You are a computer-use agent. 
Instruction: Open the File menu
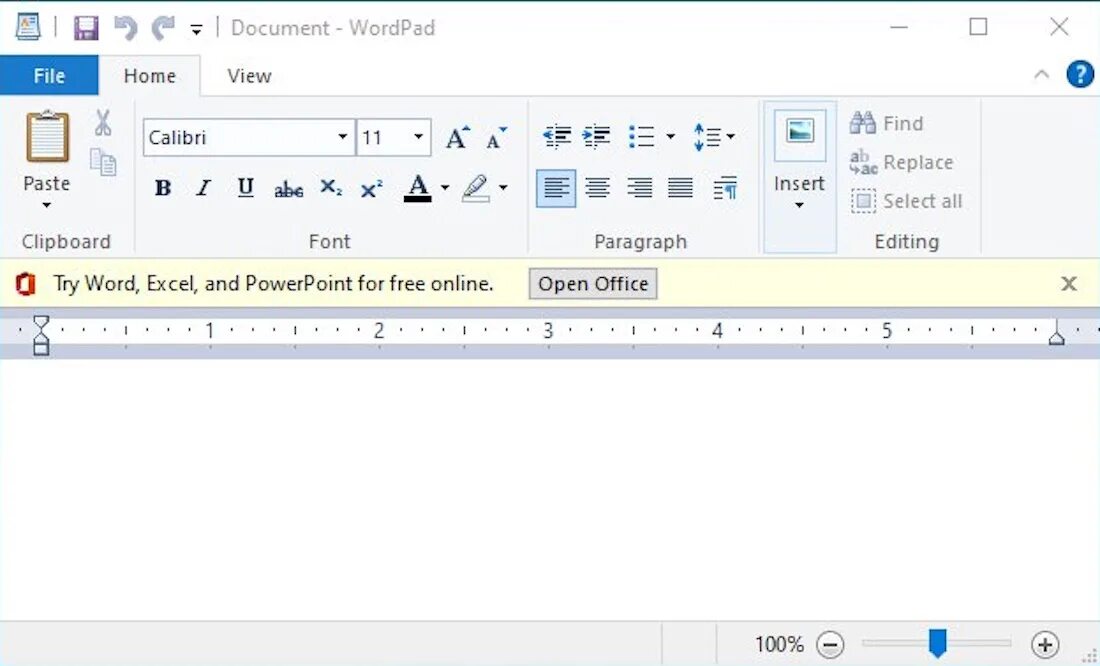[49, 76]
